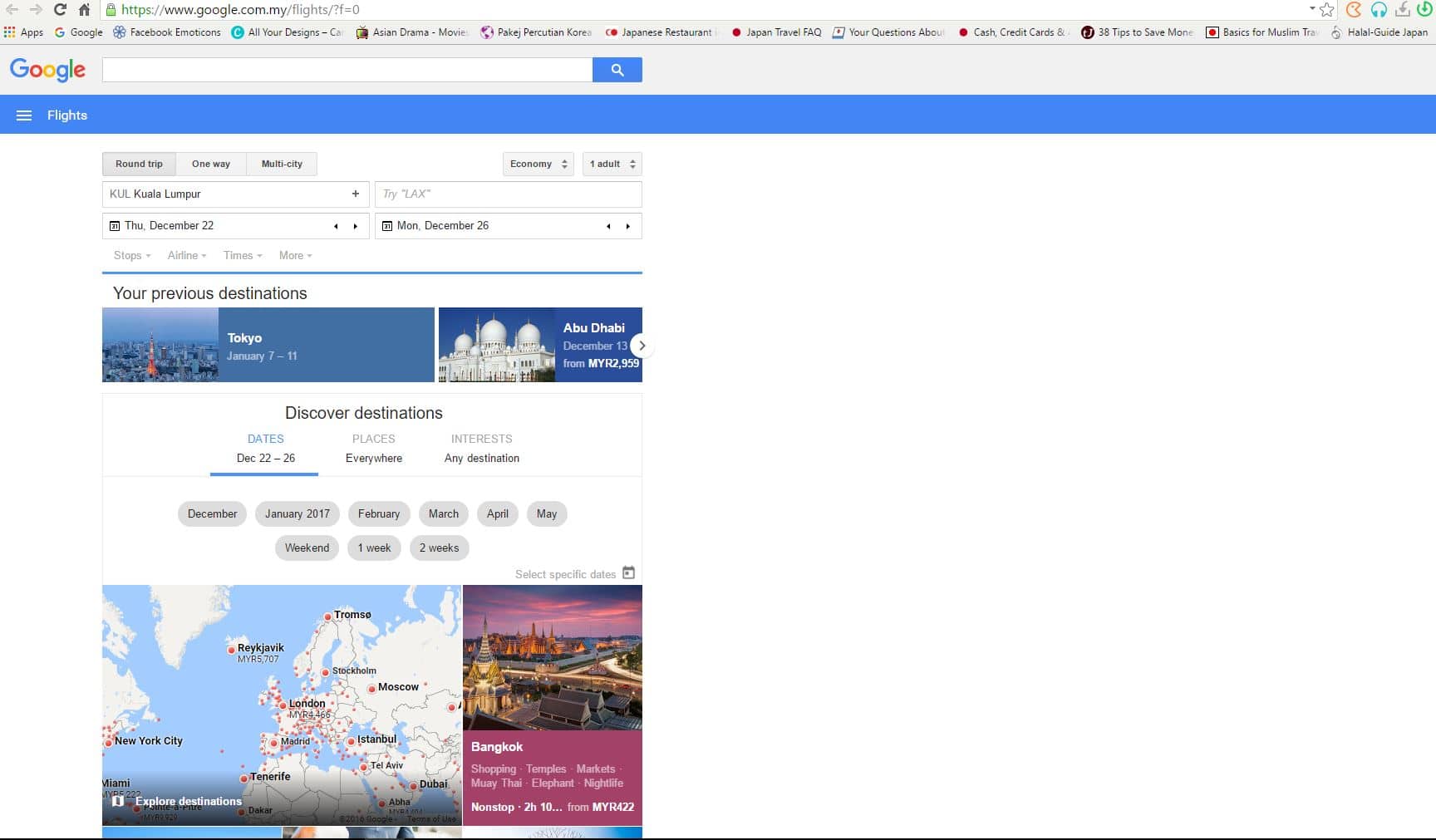
Task: Switch to the INTERESTS tab
Action: pyautogui.click(x=482, y=449)
